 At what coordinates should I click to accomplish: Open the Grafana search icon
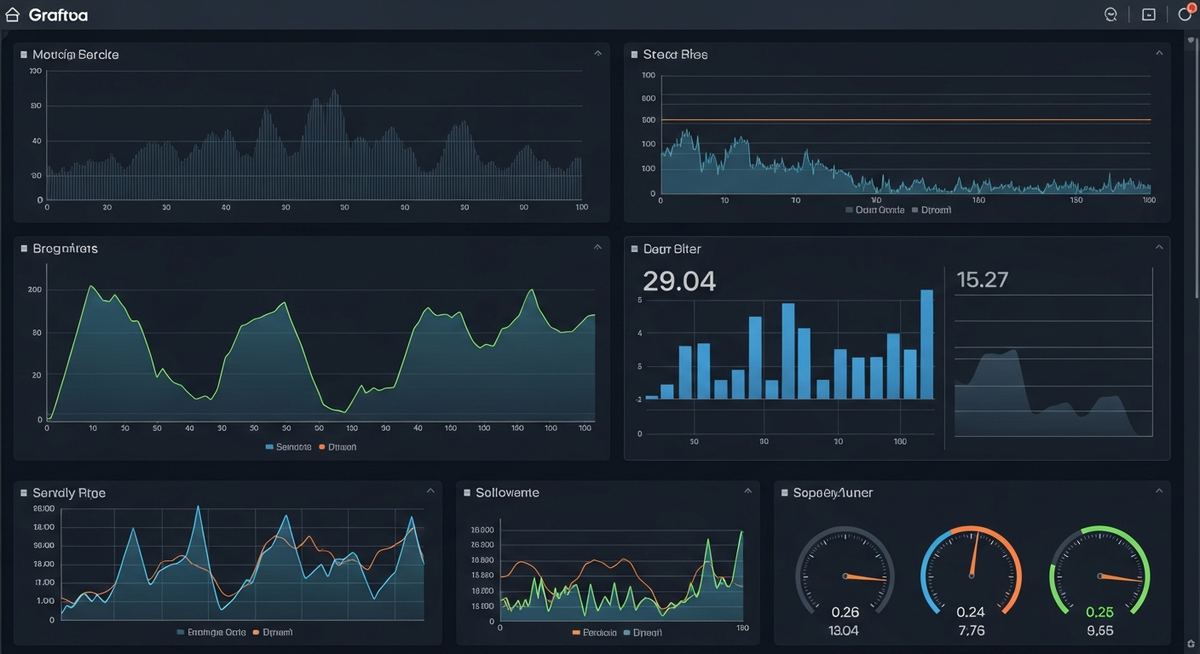[1109, 13]
